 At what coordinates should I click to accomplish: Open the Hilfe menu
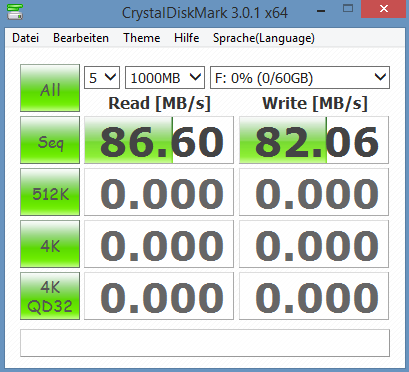pos(187,38)
